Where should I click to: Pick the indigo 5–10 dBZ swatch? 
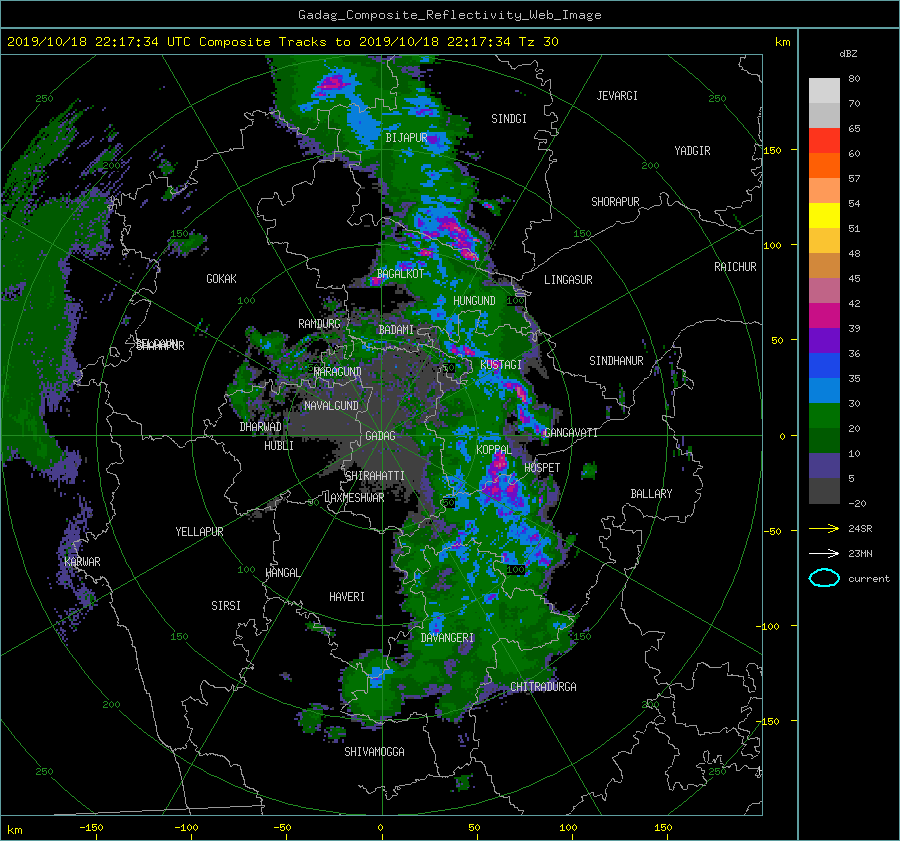824,465
